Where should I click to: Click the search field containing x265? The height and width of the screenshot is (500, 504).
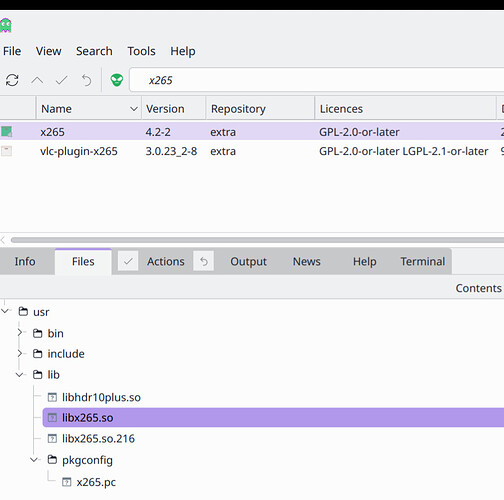(317, 80)
